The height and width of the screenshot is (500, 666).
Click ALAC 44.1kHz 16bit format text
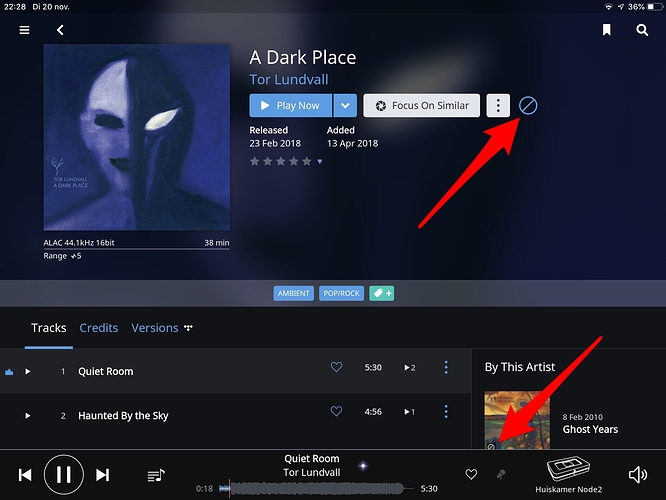[x=79, y=243]
